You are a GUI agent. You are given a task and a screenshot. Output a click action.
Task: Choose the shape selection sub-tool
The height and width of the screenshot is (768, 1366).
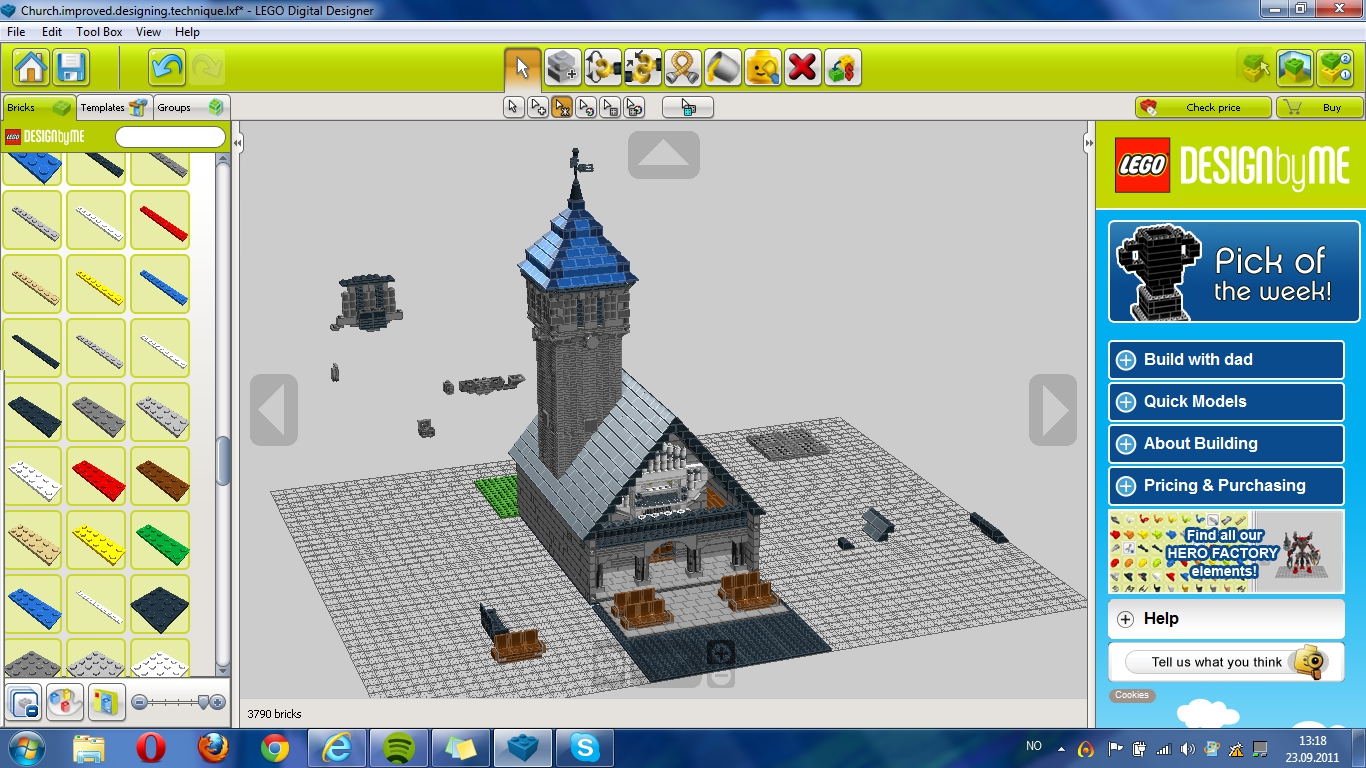[x=609, y=107]
